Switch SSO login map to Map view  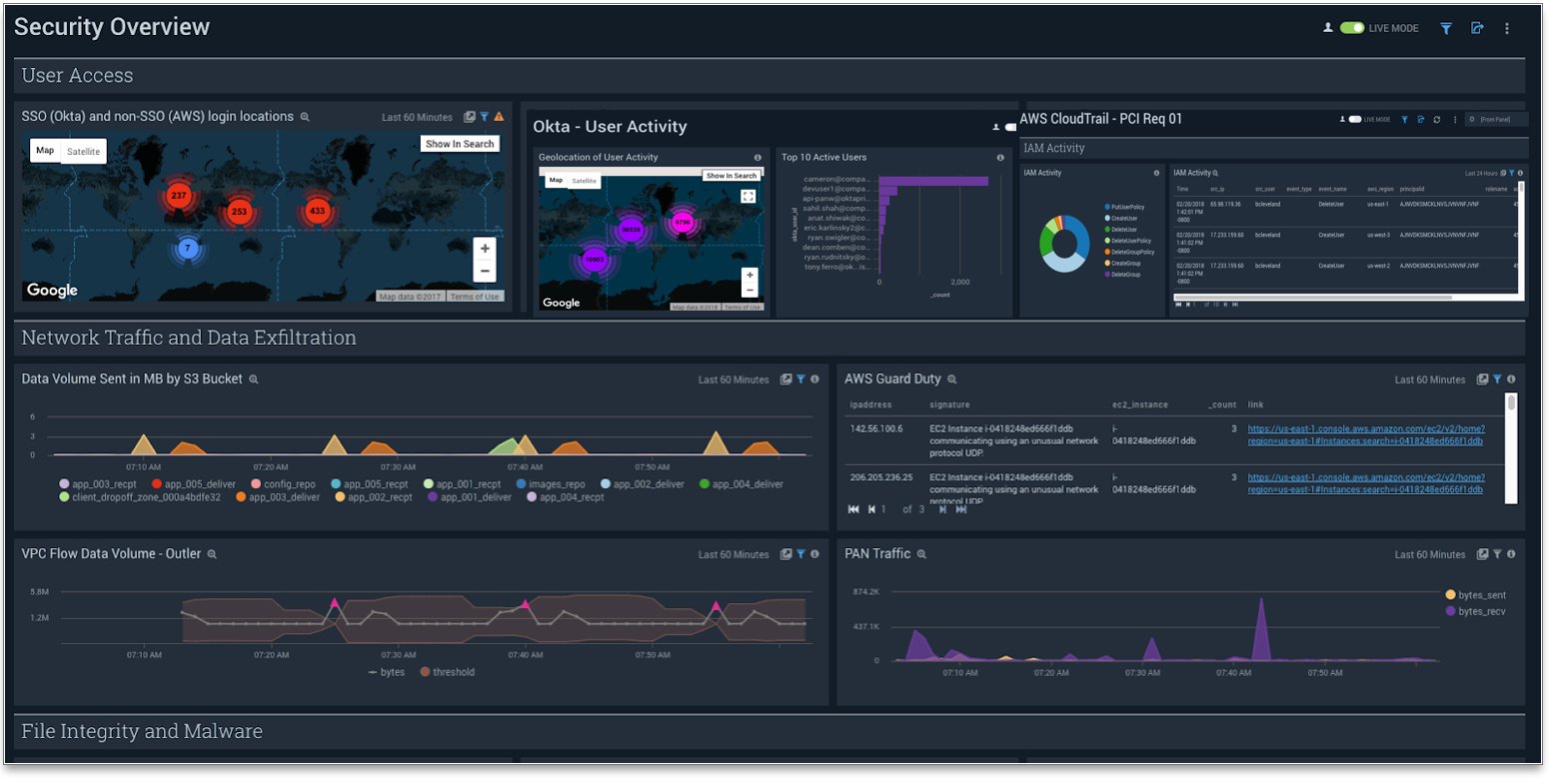pos(45,151)
